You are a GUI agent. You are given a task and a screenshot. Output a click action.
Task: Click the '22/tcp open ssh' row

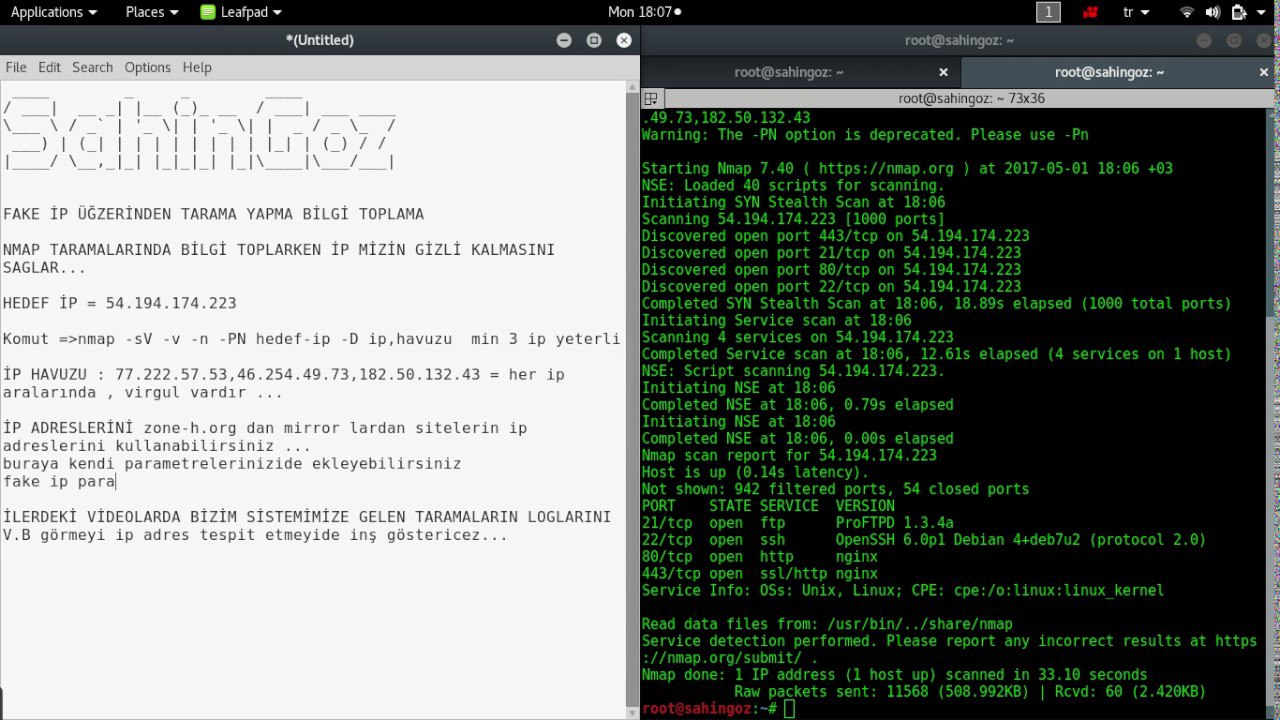coord(924,540)
